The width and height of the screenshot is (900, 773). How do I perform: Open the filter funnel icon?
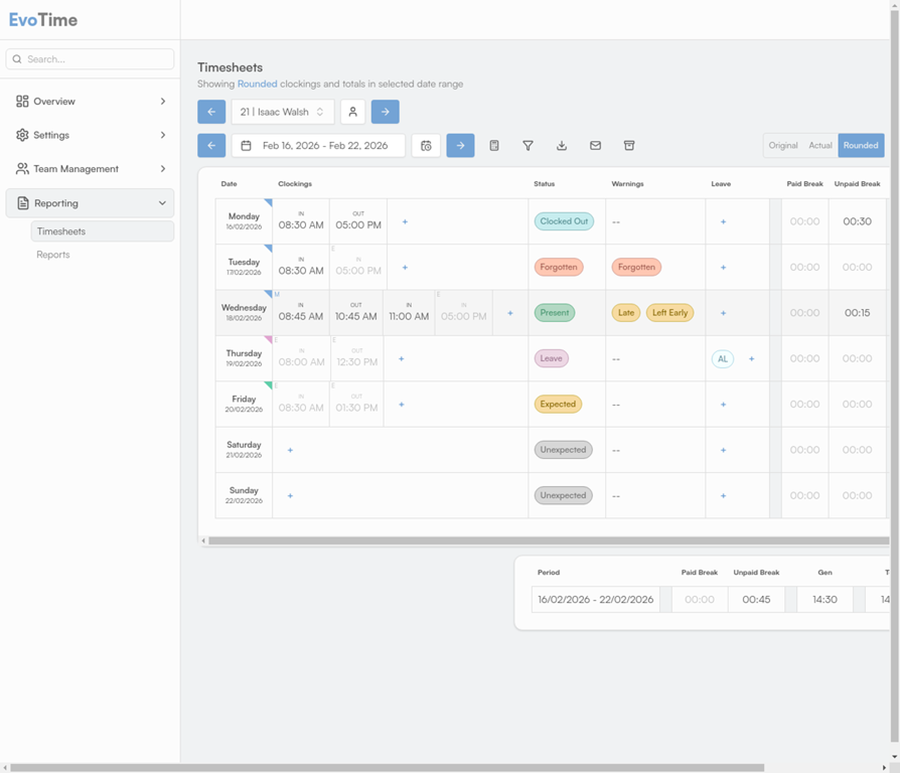click(528, 146)
